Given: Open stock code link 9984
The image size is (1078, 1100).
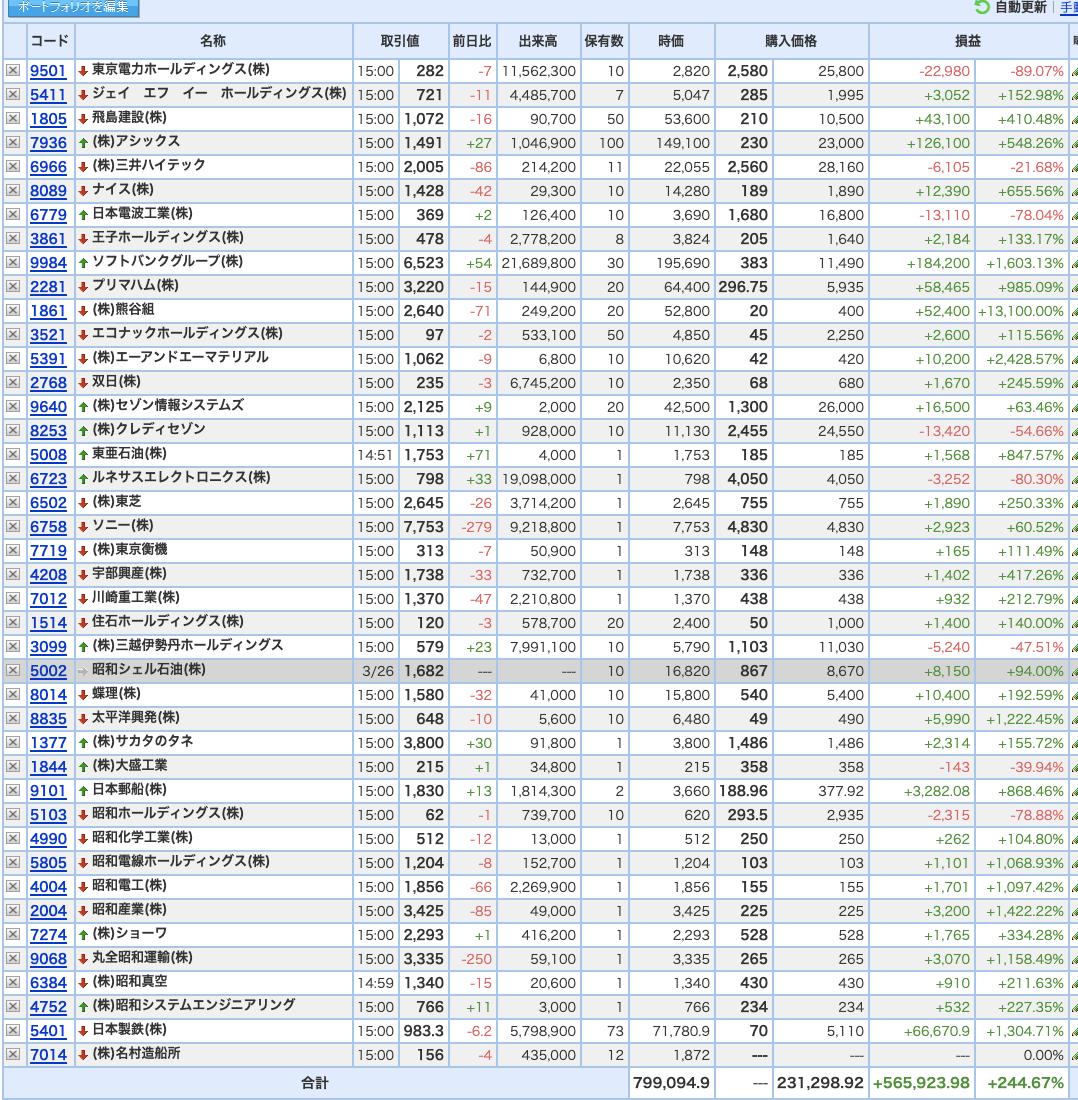Looking at the screenshot, I should 48,263.
